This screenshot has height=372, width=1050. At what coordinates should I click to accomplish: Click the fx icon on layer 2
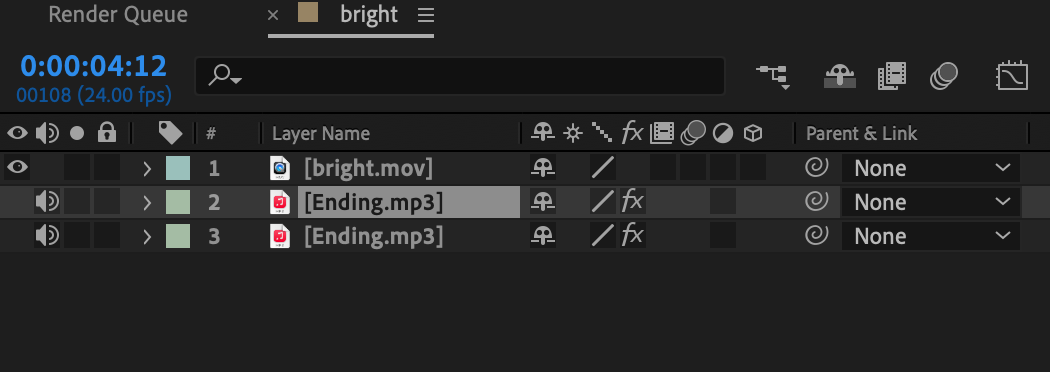click(x=632, y=202)
